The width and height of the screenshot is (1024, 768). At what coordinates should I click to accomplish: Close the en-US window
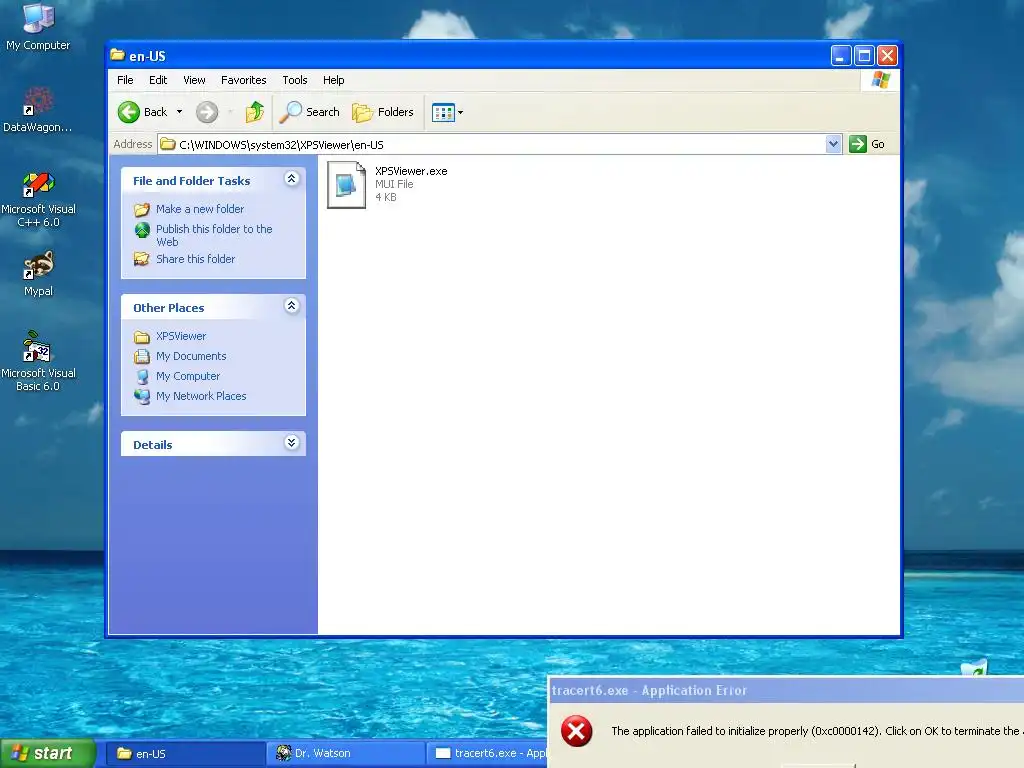pyautogui.click(x=887, y=56)
